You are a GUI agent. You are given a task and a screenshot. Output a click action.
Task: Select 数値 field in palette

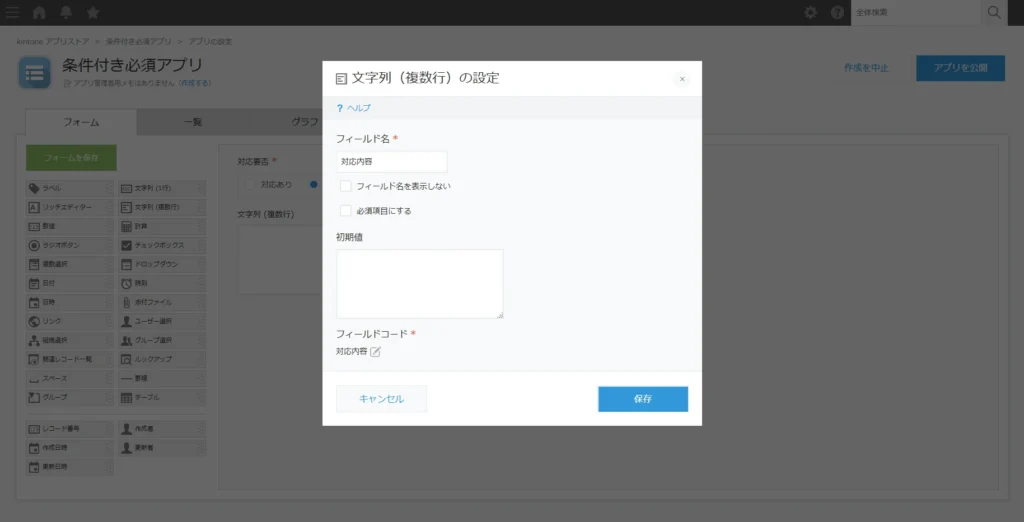coord(70,226)
